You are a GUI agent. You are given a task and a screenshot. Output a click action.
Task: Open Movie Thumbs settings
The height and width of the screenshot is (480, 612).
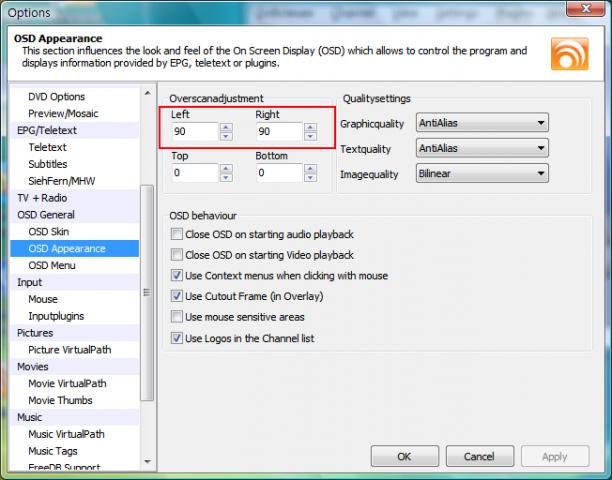pos(60,400)
